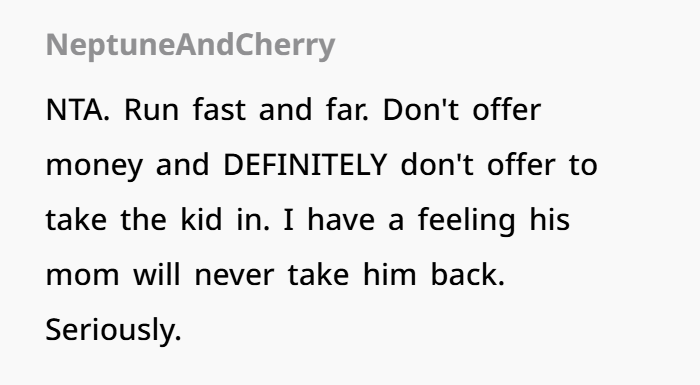Click the word "mom" in the comment

83,277
